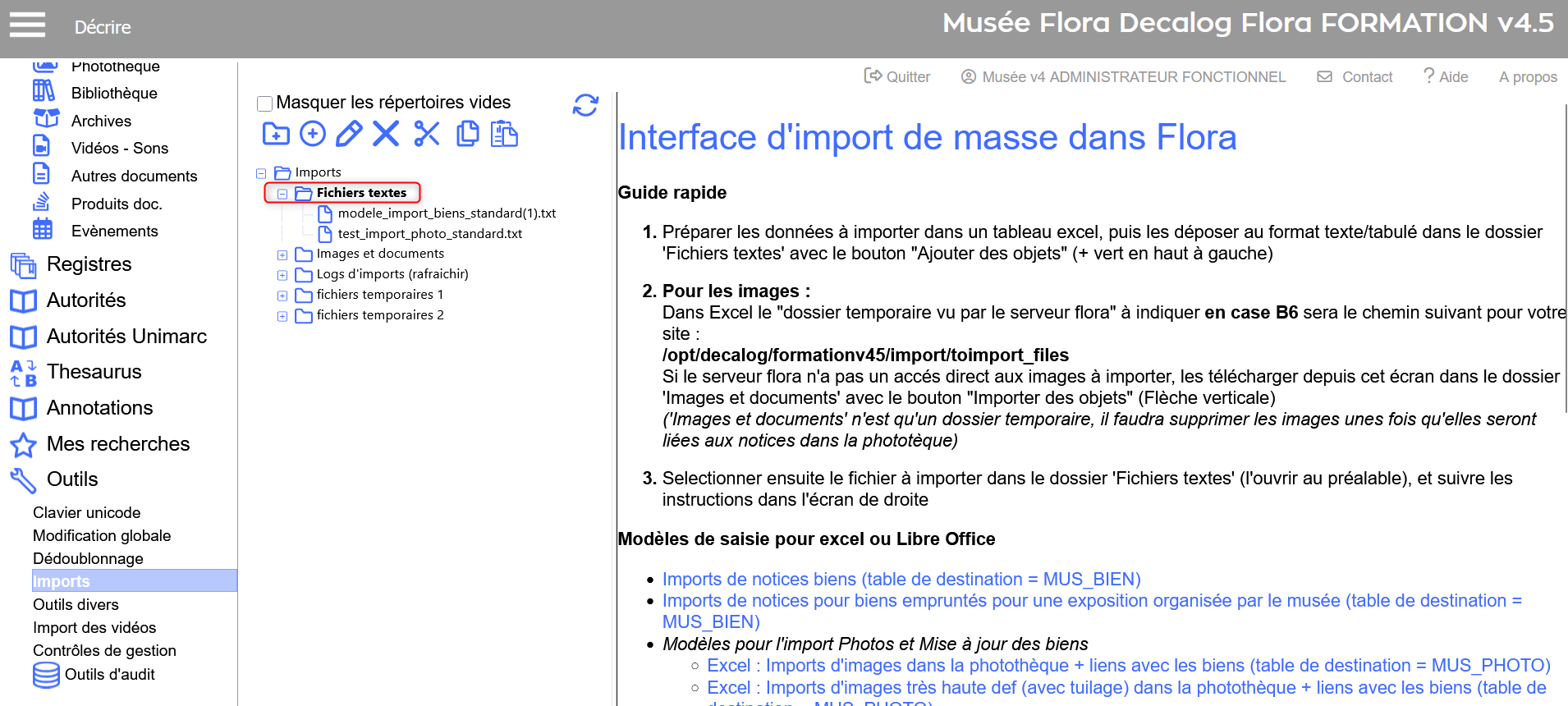The image size is (1568, 706).
Task: Open 'Imports de notices biens' model link
Action: (901, 580)
